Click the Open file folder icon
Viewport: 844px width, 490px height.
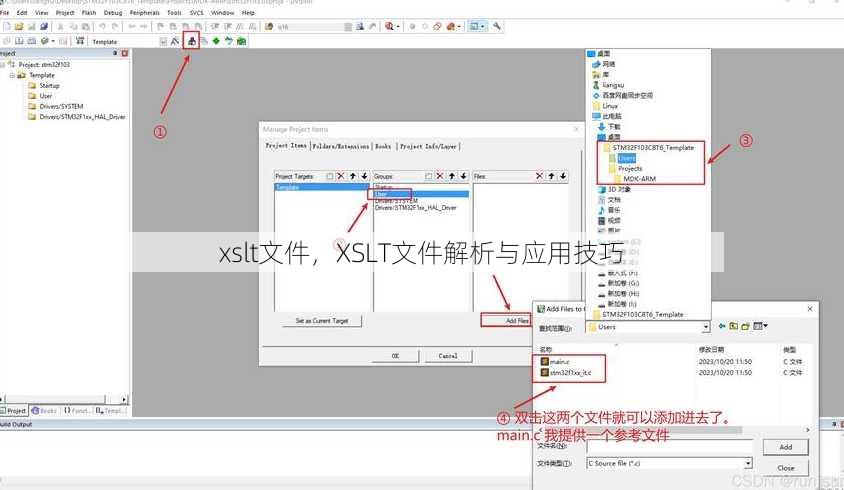tap(19, 26)
